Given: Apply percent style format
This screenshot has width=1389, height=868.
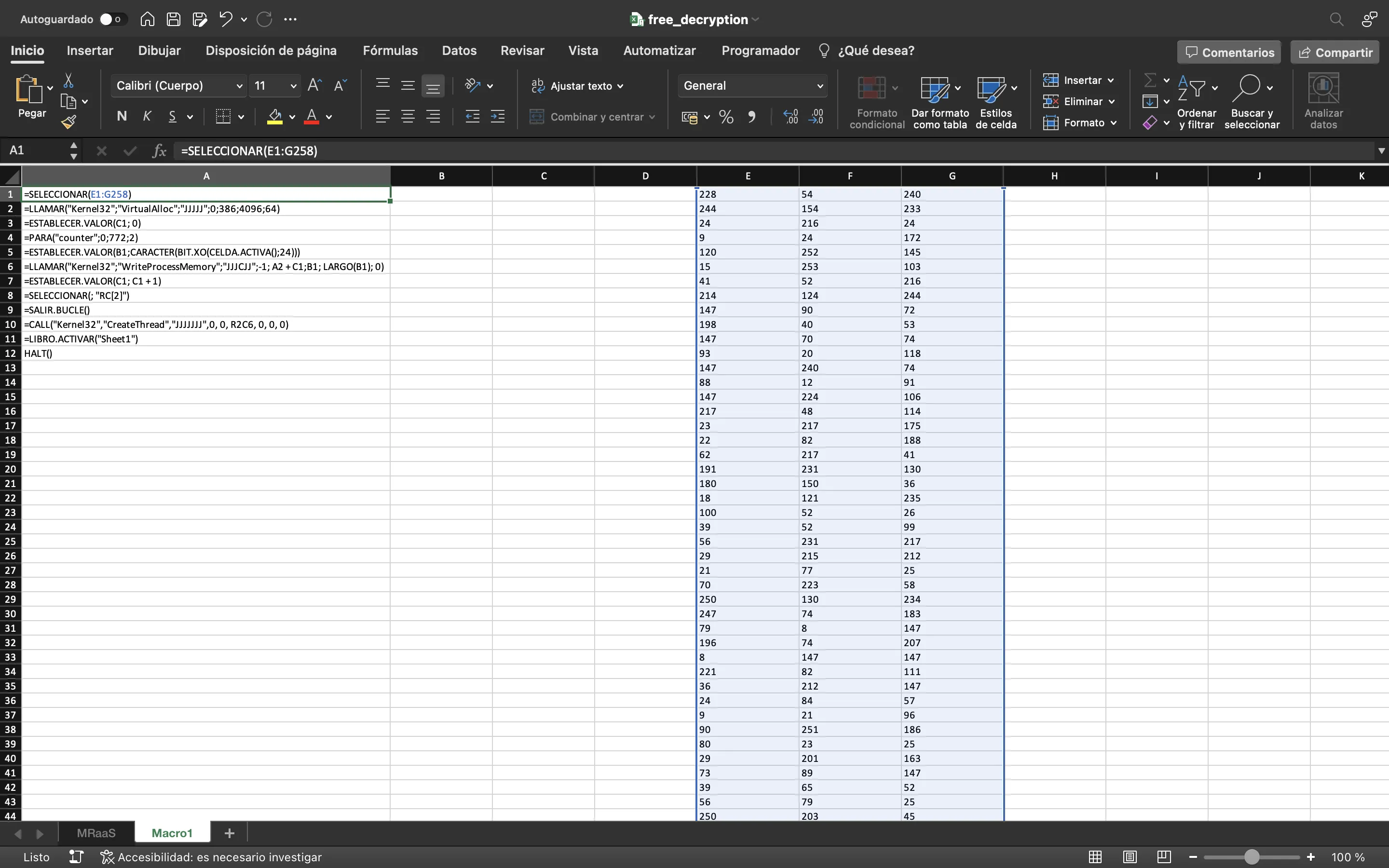Looking at the screenshot, I should point(726,117).
